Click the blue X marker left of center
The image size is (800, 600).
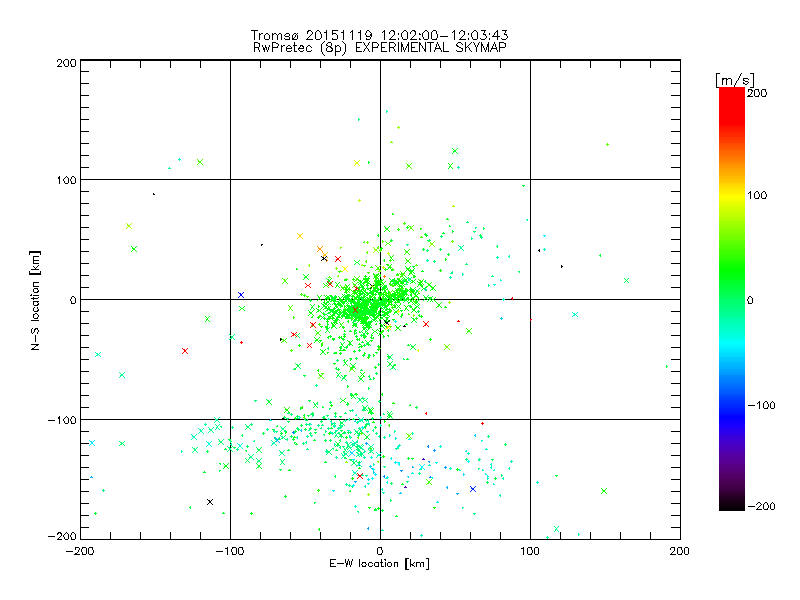click(x=241, y=295)
